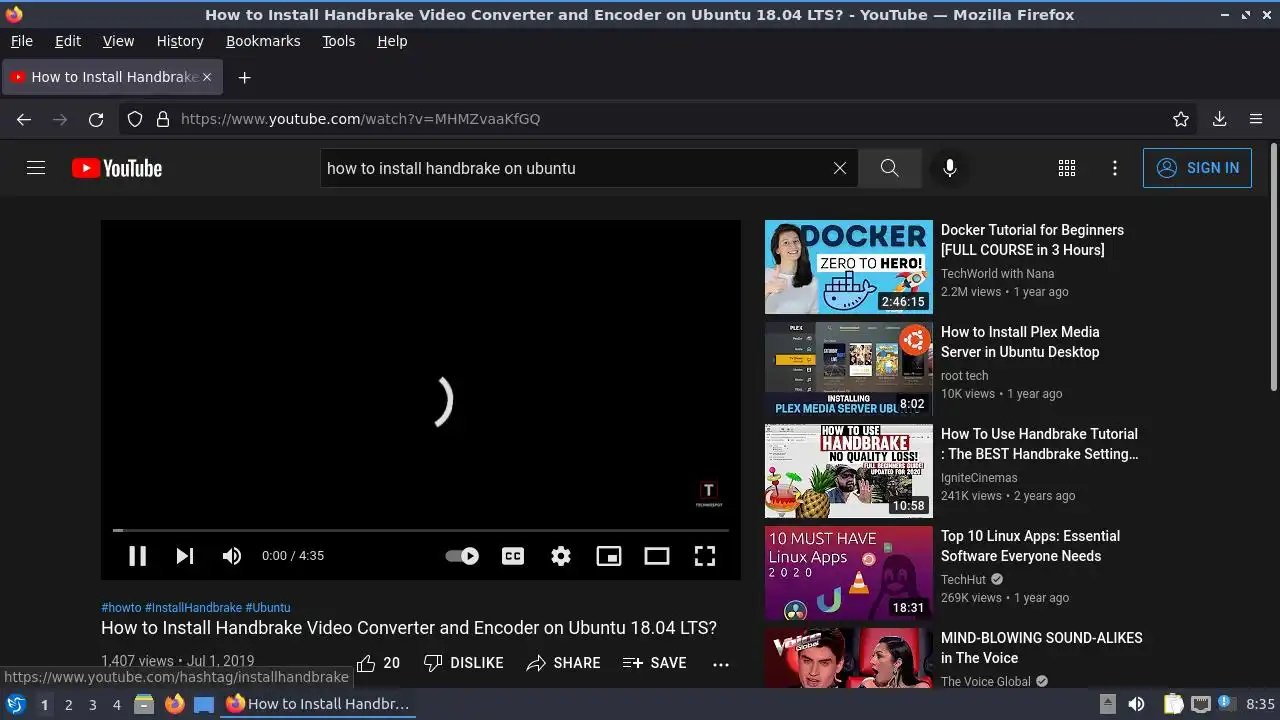Activate miniplayer mode
The width and height of the screenshot is (1280, 720).
609,556
